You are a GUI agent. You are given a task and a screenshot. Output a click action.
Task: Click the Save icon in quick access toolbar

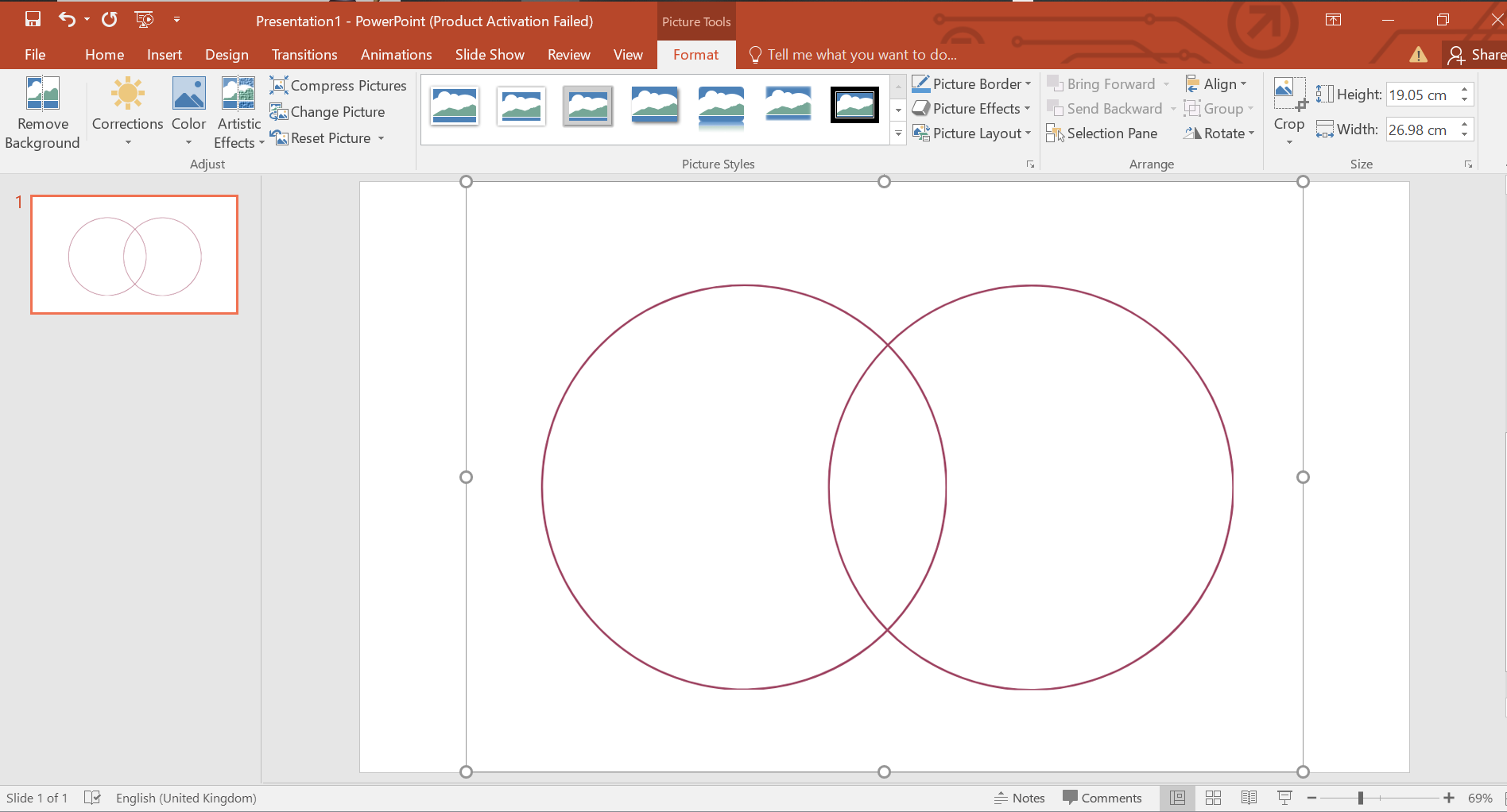pyautogui.click(x=33, y=20)
